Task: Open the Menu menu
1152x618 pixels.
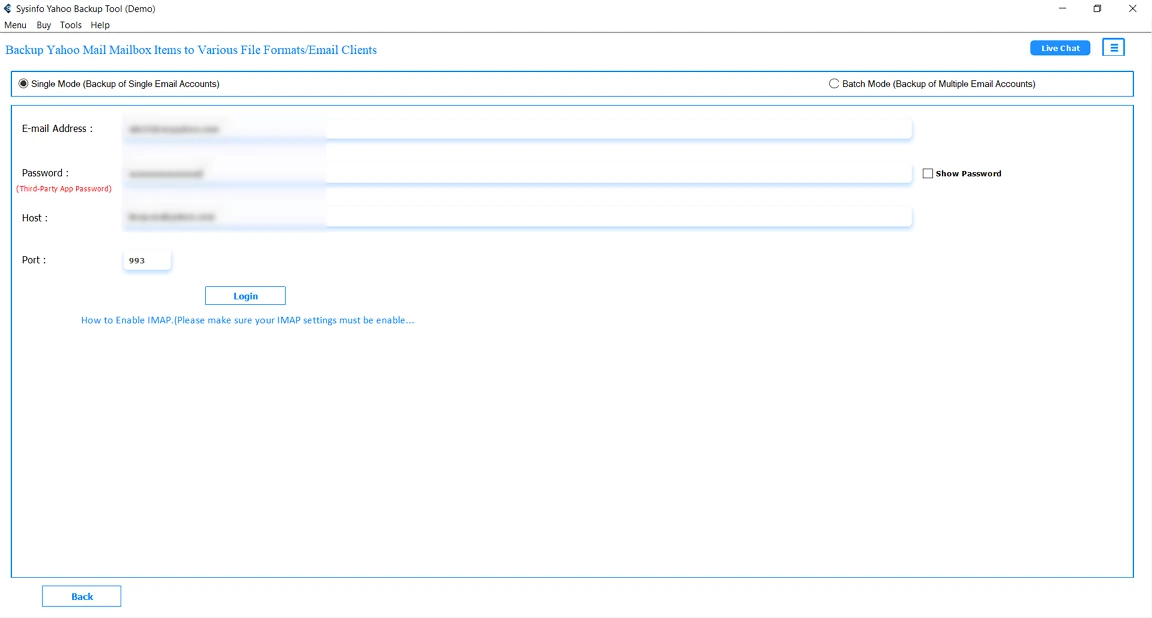Action: pyautogui.click(x=15, y=25)
